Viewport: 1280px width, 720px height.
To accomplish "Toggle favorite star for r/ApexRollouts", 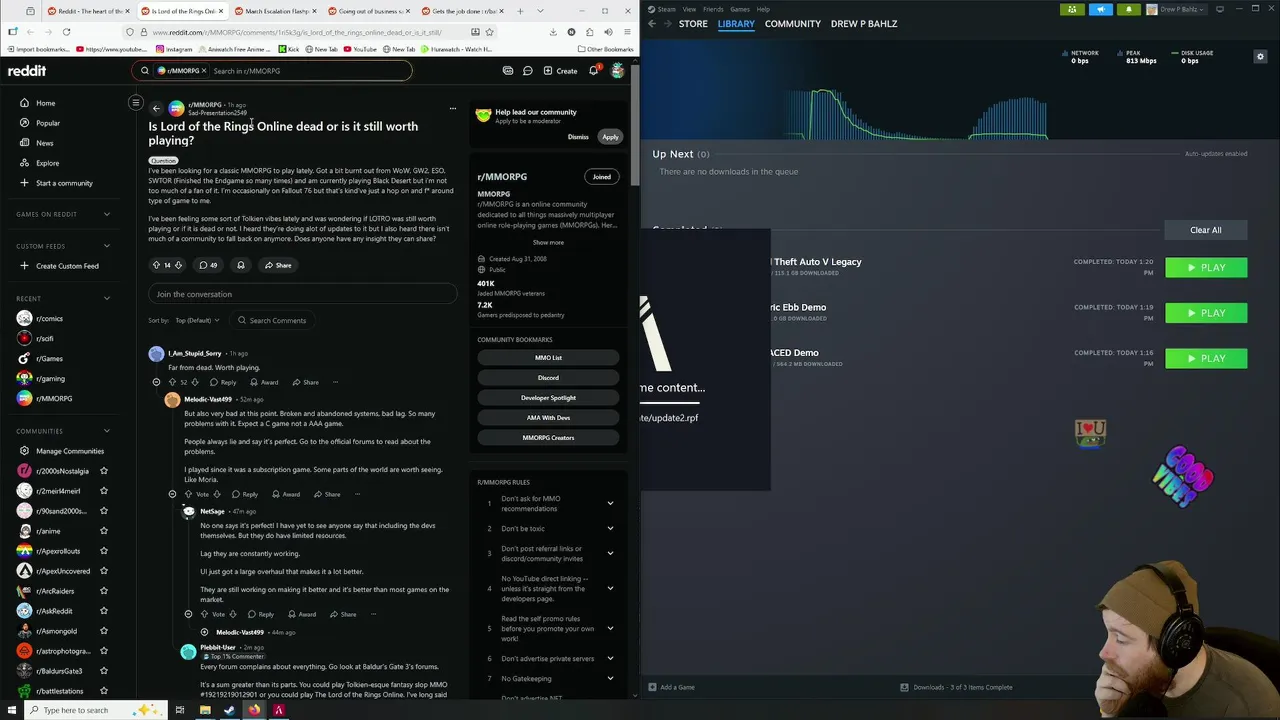I will point(103,551).
